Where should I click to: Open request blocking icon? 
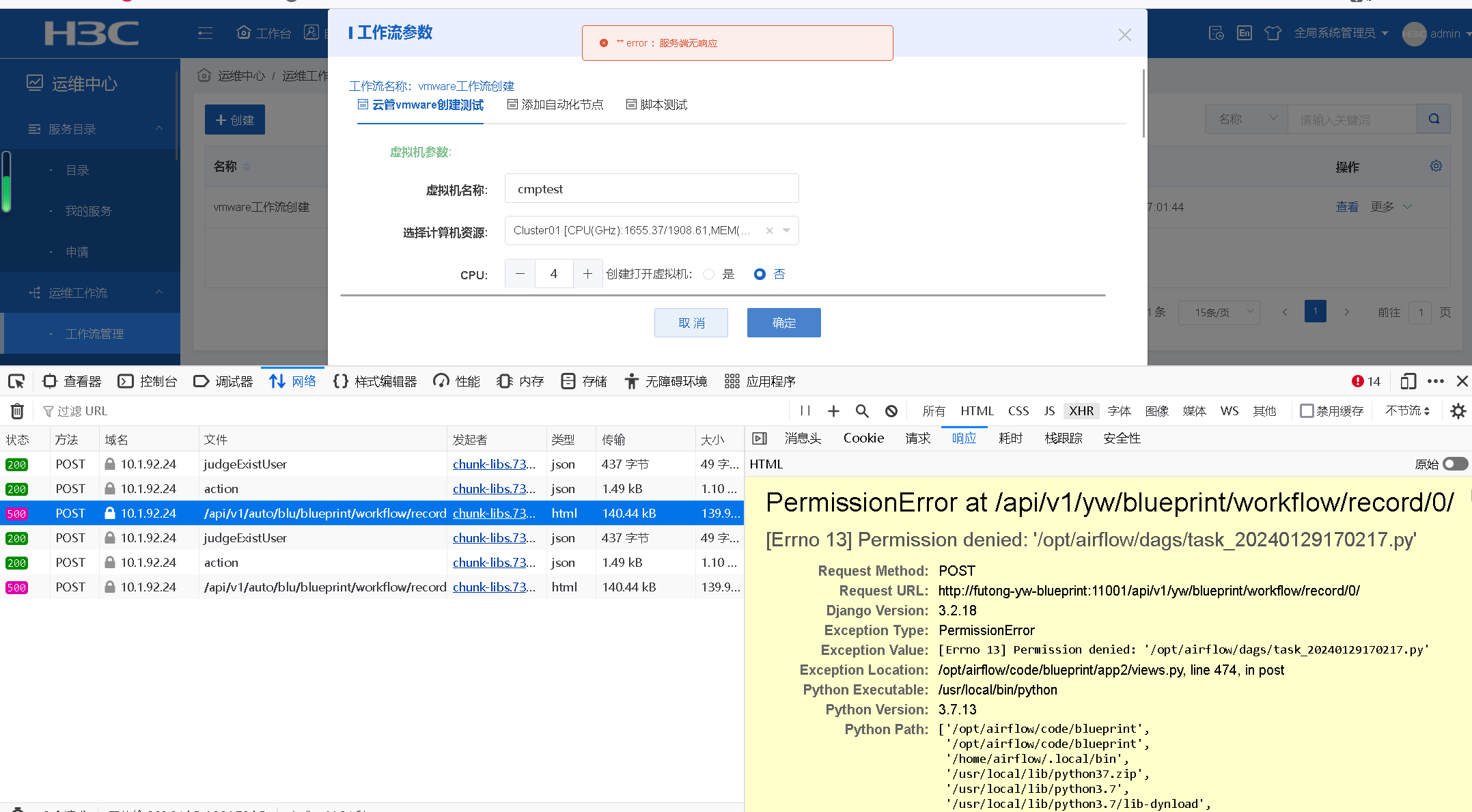click(891, 410)
